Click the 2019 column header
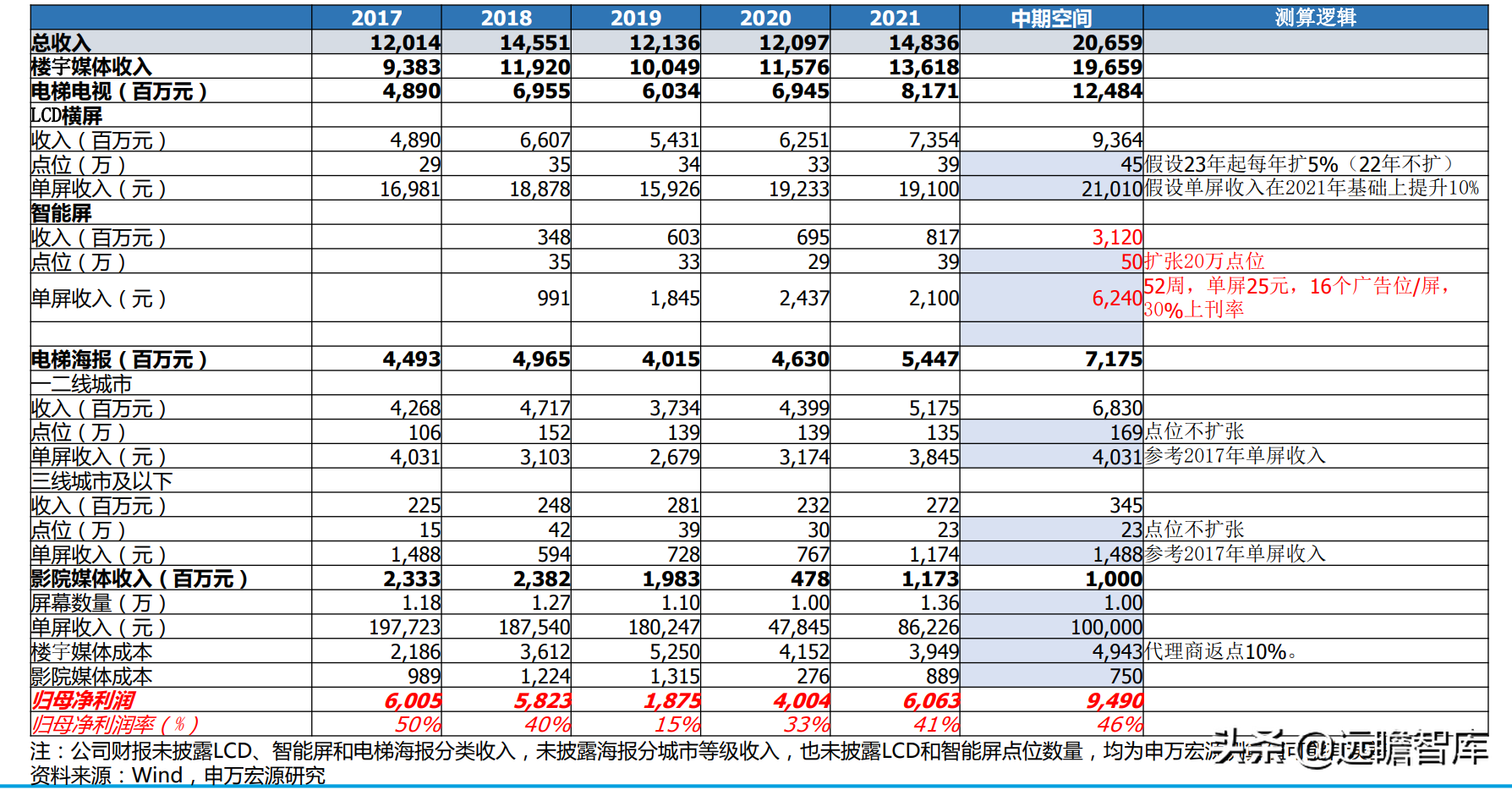The image size is (1512, 790). tap(635, 18)
